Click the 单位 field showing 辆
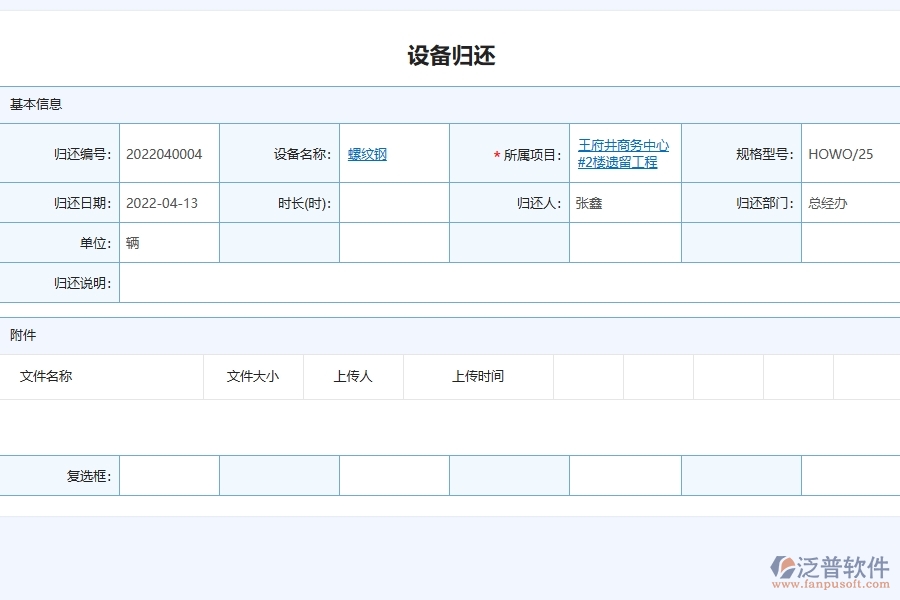 point(168,242)
